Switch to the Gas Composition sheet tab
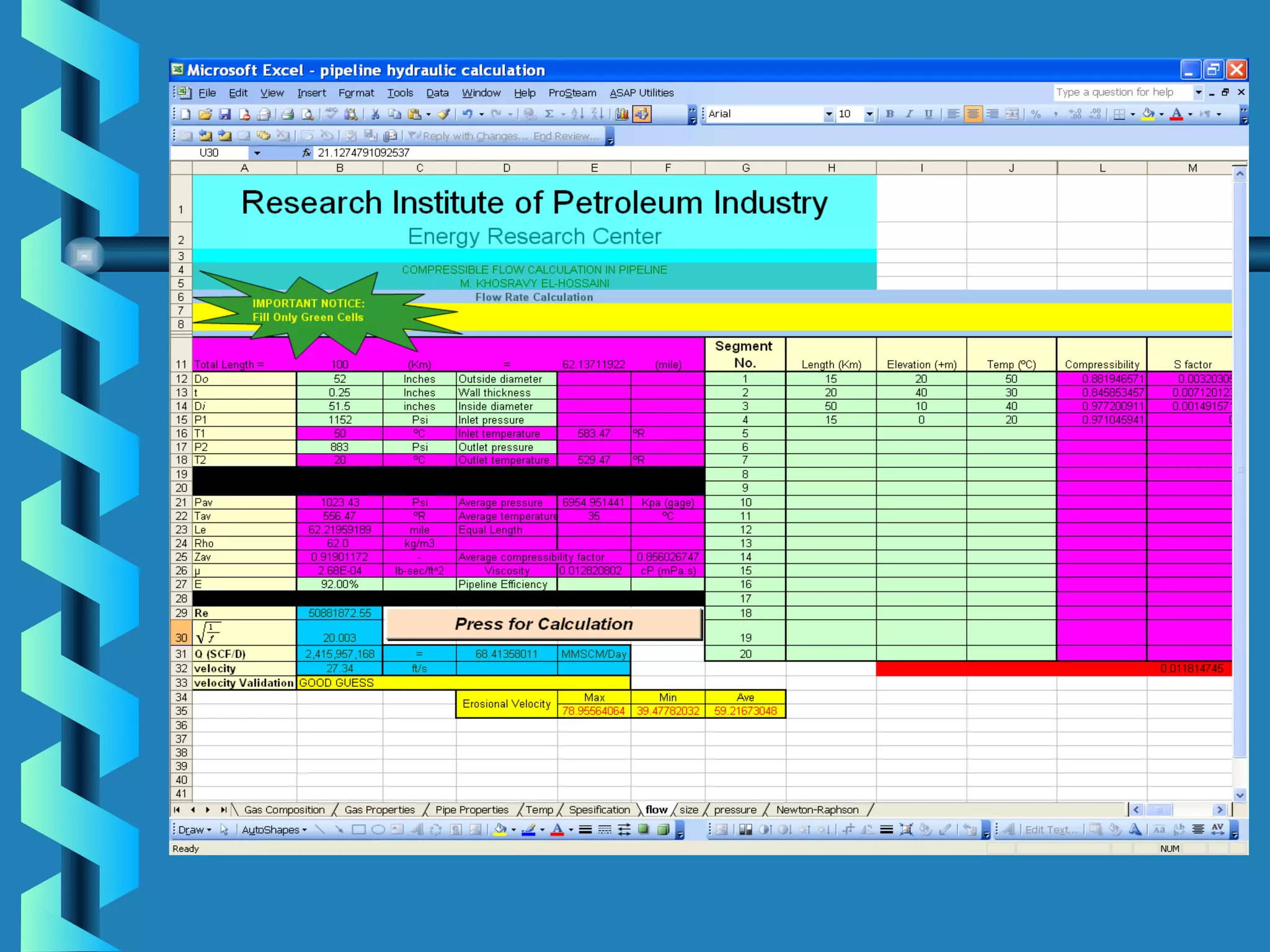 [x=284, y=809]
